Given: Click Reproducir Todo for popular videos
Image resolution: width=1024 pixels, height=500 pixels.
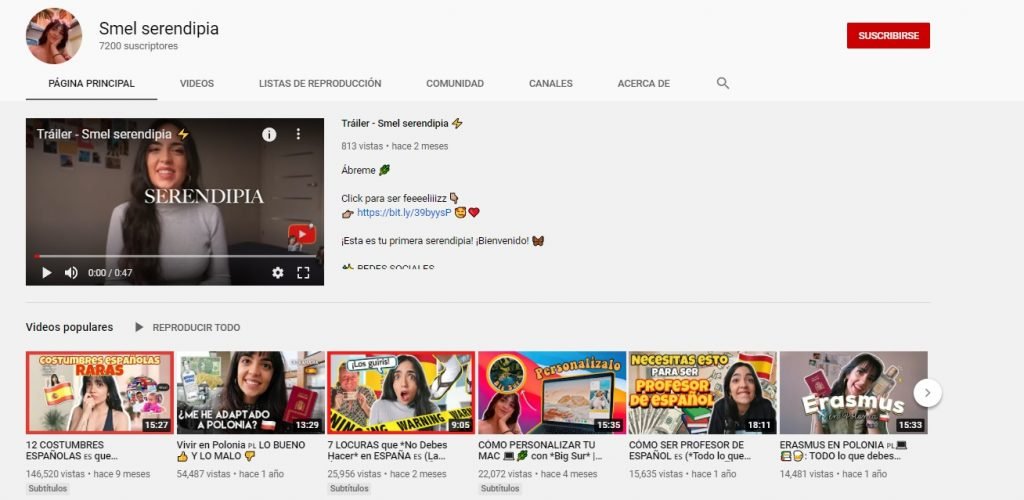Looking at the screenshot, I should coord(187,327).
